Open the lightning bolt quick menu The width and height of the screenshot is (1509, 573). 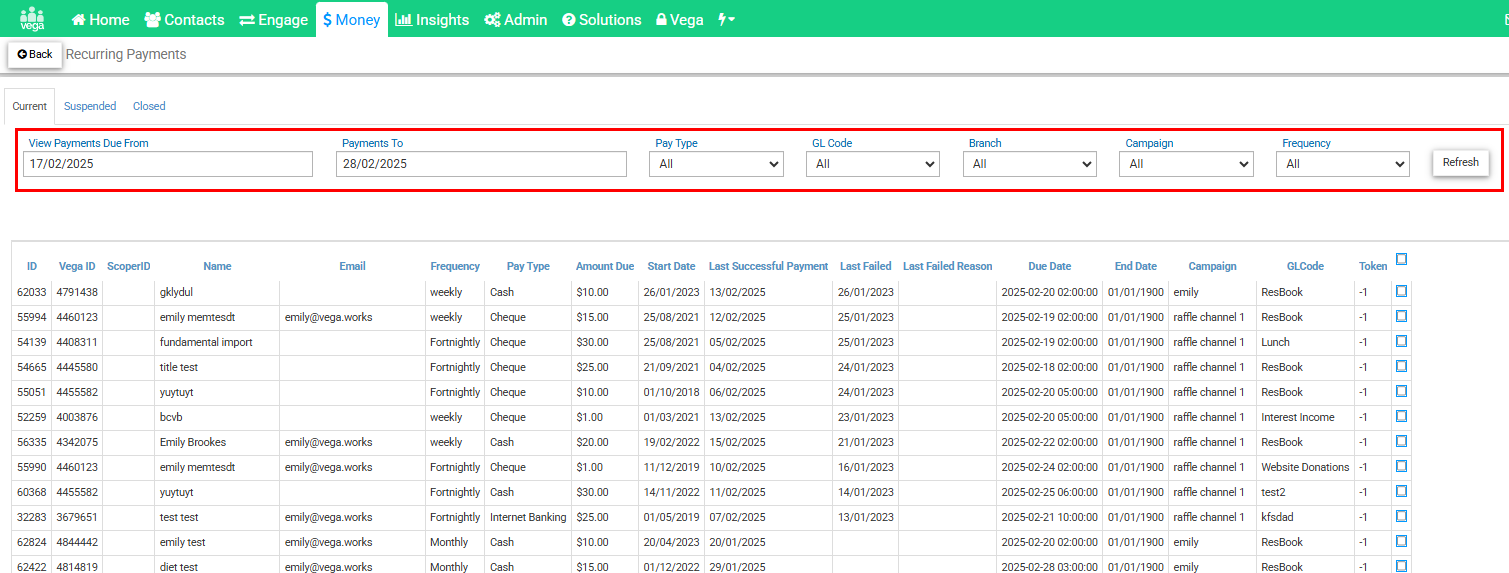pos(727,19)
